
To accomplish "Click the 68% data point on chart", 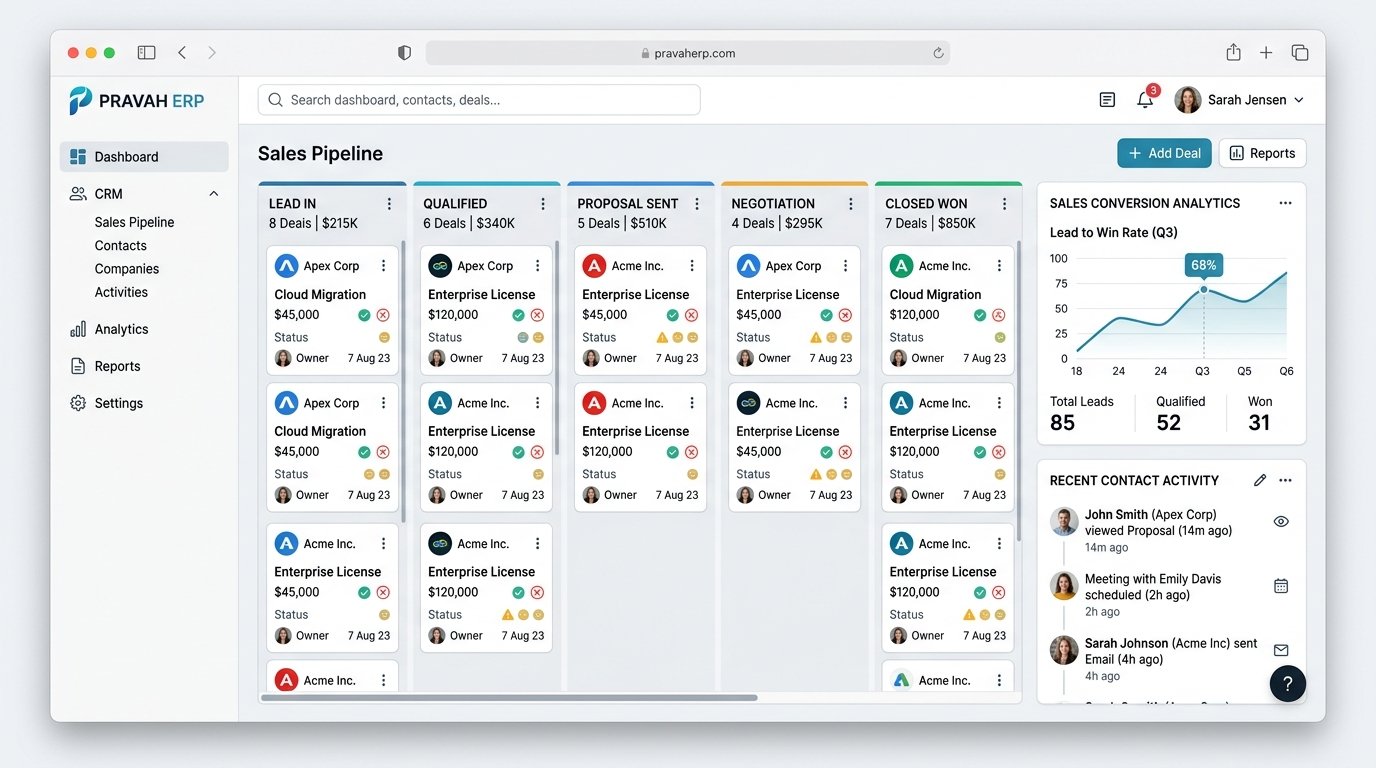I will coord(1203,289).
